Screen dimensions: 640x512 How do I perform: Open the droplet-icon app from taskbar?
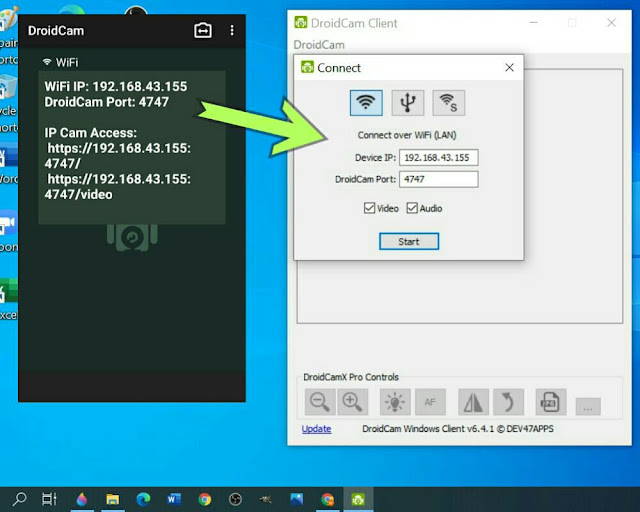82,499
